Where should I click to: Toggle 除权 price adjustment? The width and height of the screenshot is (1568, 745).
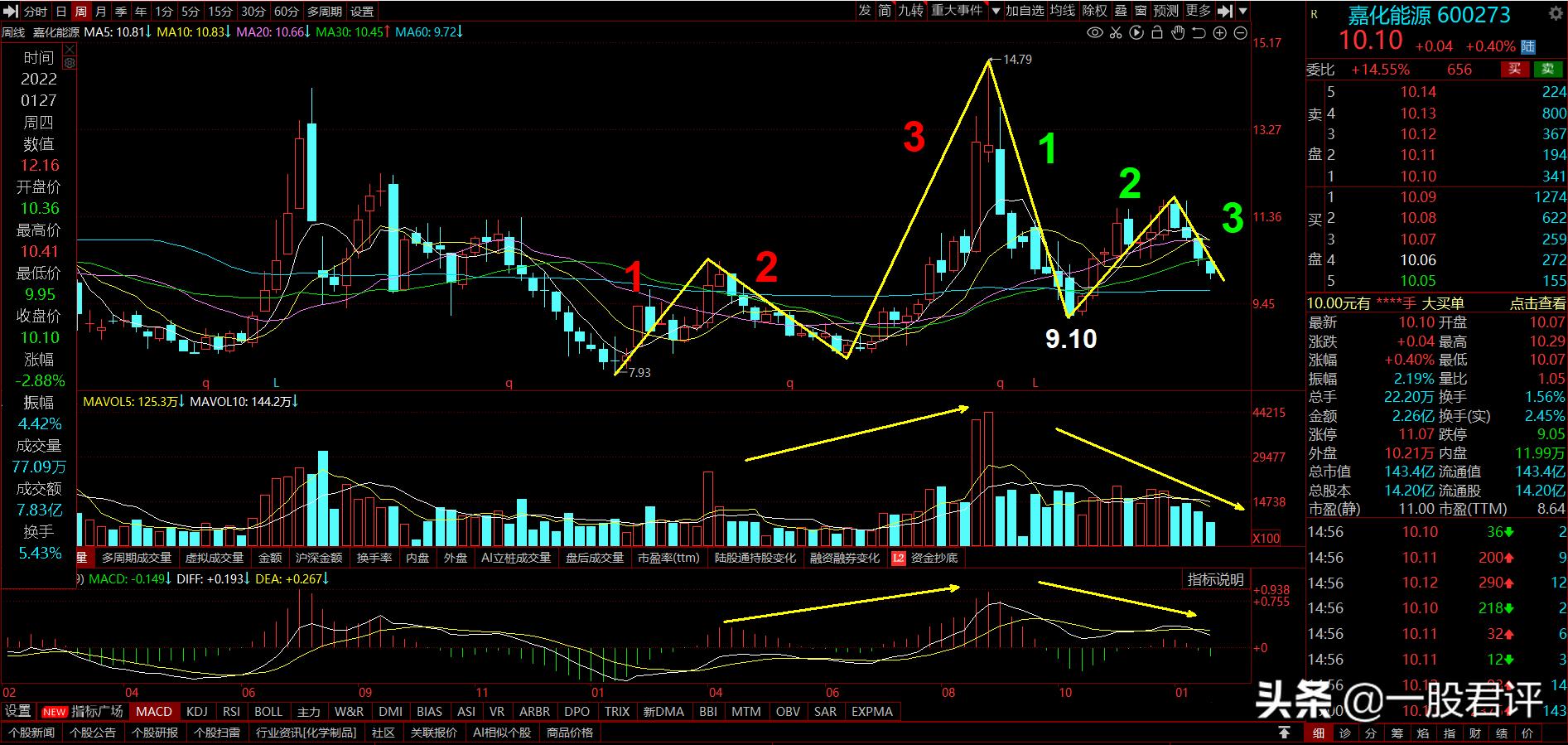pos(1095,11)
